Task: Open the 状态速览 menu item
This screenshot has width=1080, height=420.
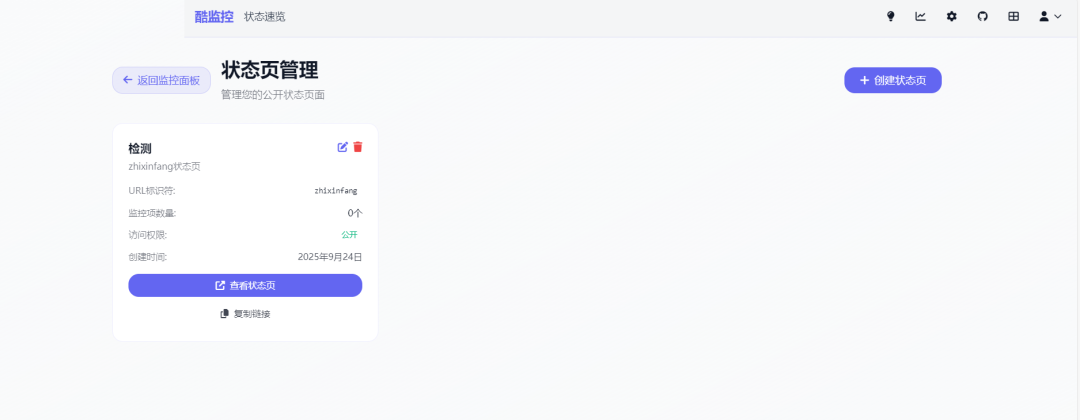Action: pyautogui.click(x=265, y=17)
